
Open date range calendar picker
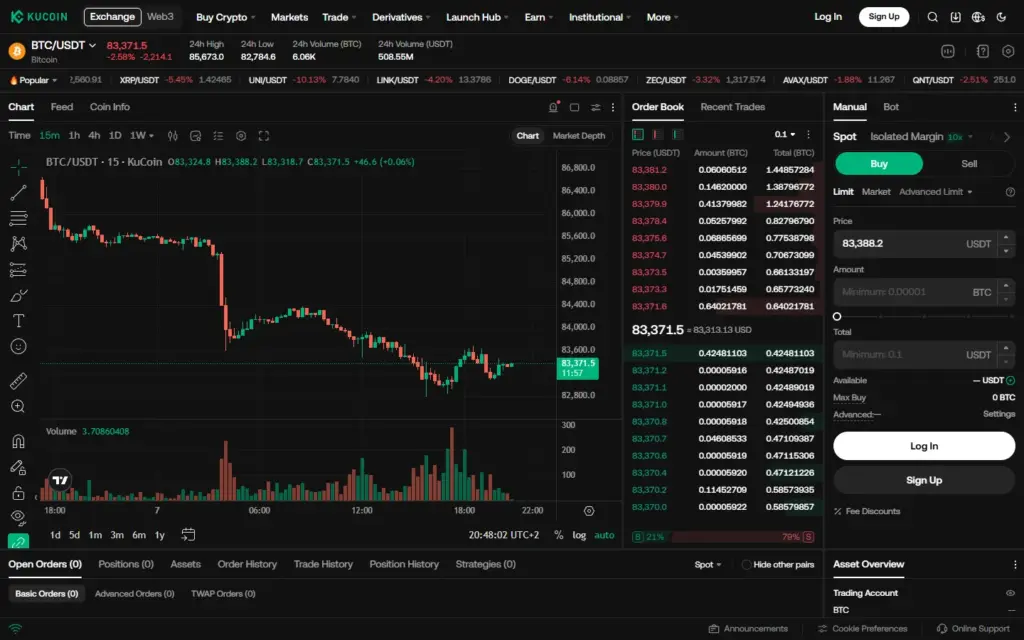coord(188,535)
